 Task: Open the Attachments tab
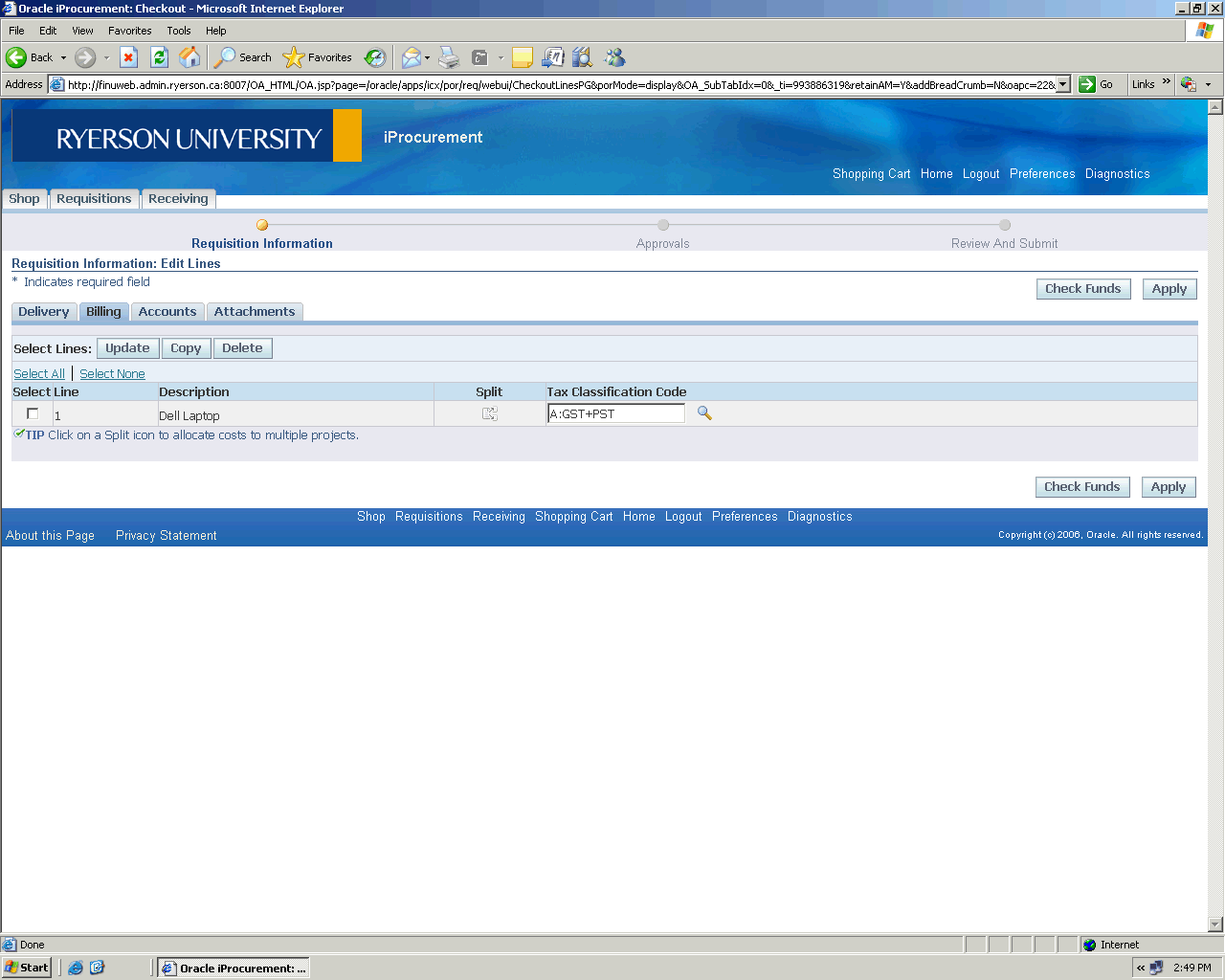(255, 312)
